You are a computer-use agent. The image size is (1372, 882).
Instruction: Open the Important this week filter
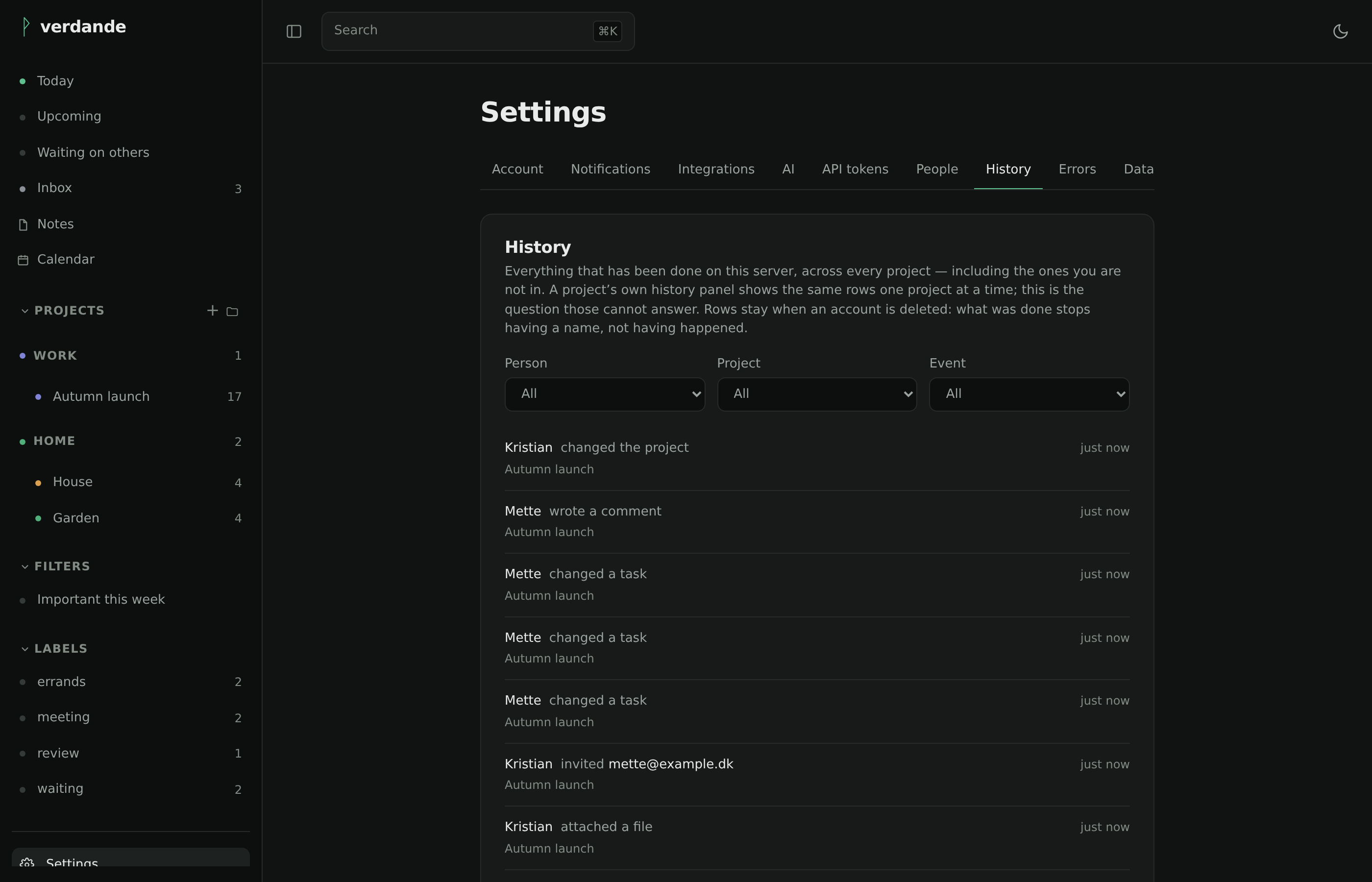(130, 600)
